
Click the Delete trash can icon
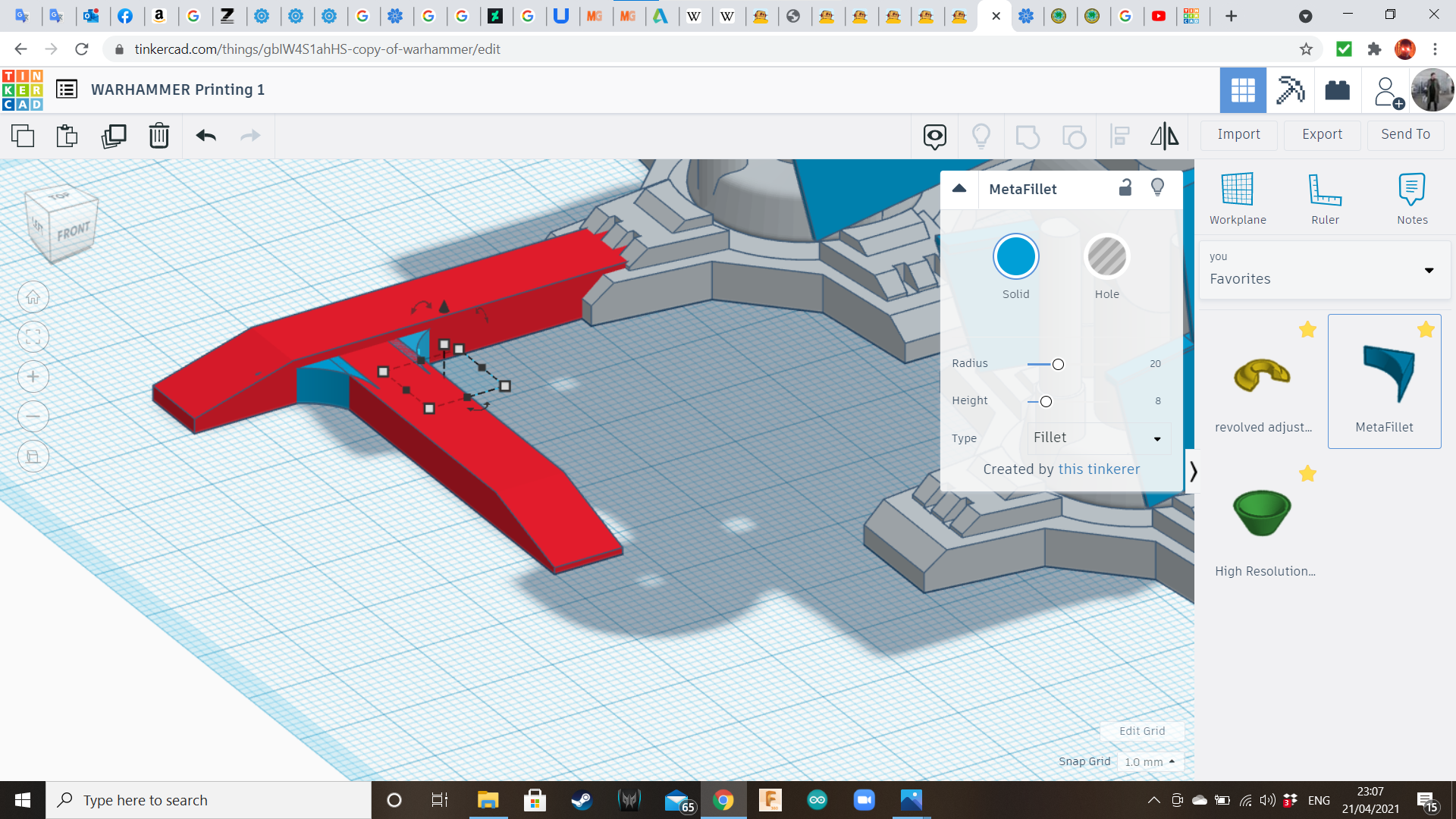158,136
